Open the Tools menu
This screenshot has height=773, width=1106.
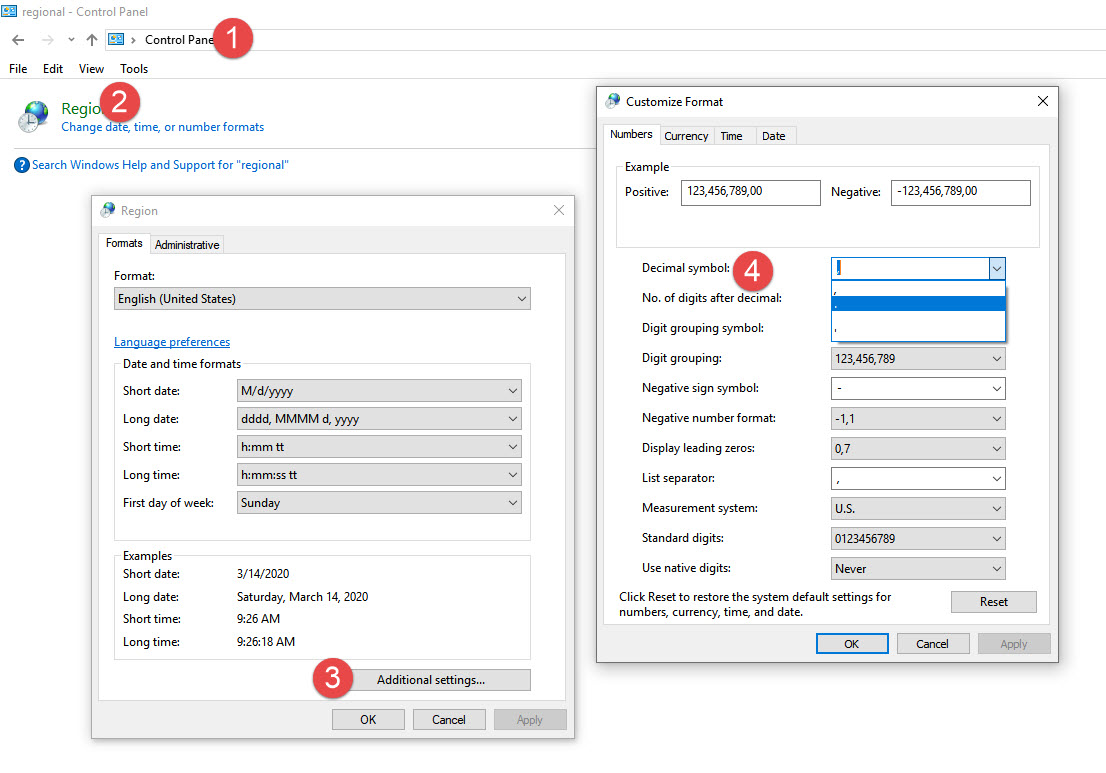[x=134, y=68]
